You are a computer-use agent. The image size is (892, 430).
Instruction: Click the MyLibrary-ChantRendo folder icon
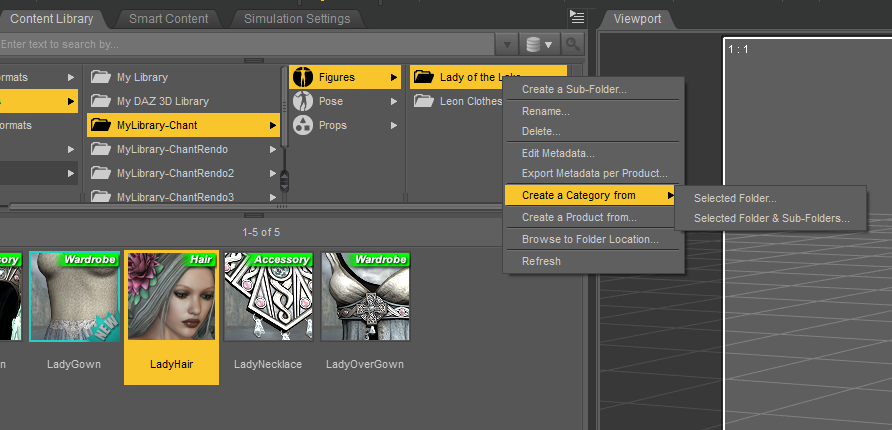coord(101,149)
